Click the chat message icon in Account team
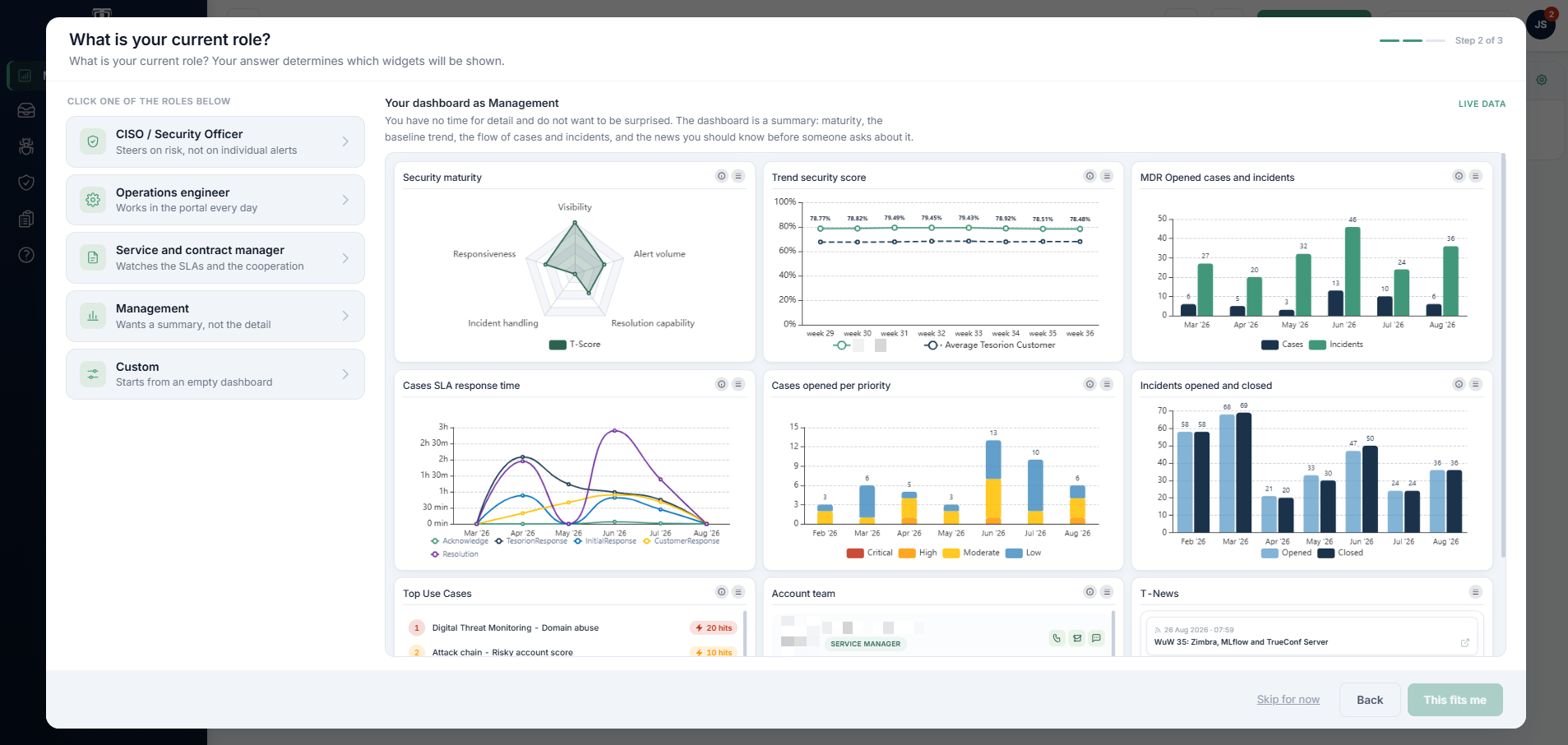The image size is (1568, 745). tap(1096, 638)
